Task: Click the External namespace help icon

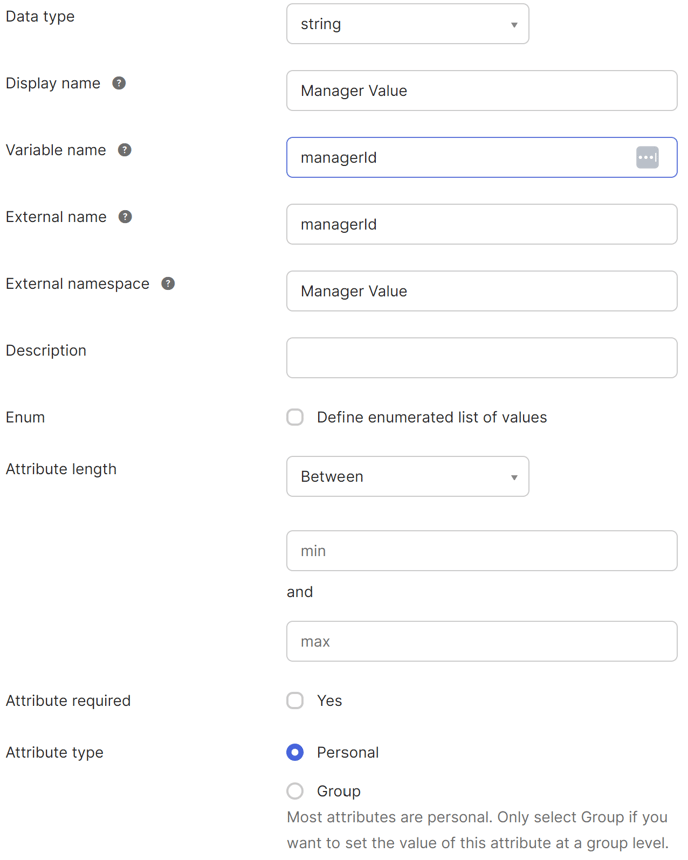Action: [x=168, y=284]
